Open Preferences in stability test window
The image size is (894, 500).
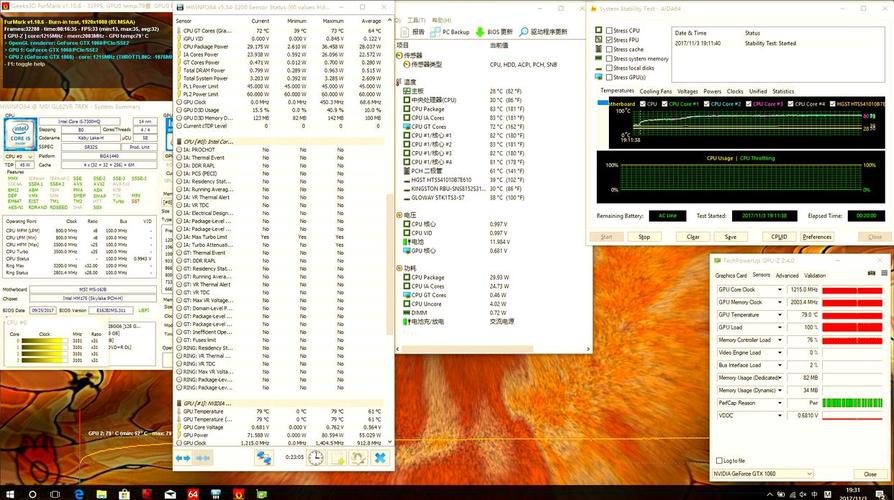point(817,237)
